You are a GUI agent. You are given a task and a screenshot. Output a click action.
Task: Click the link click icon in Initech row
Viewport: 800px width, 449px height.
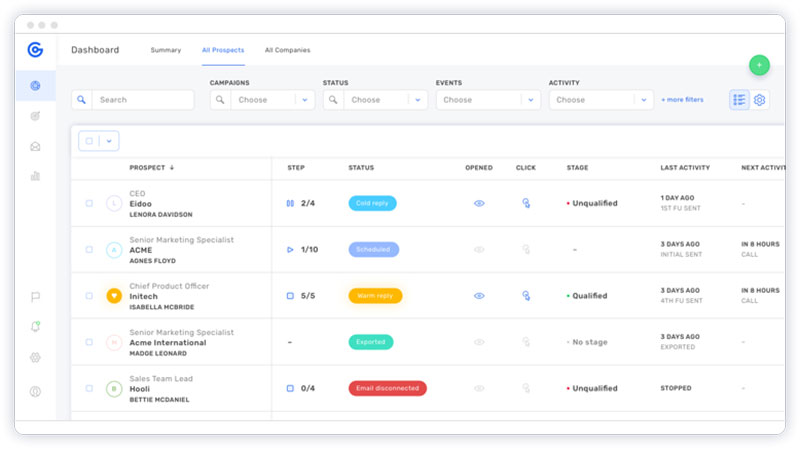526,295
